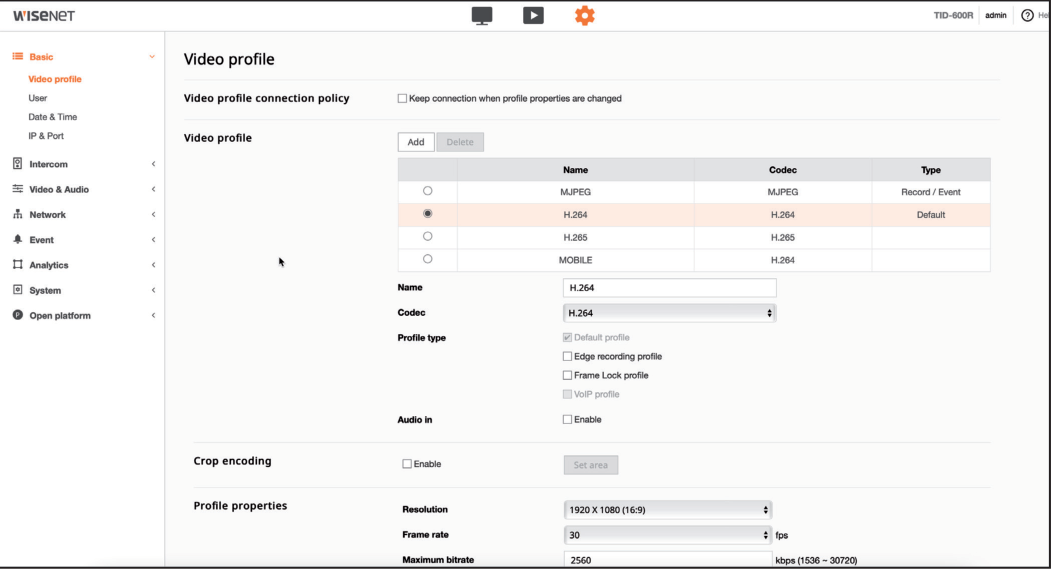Open User settings in sidebar

point(38,98)
